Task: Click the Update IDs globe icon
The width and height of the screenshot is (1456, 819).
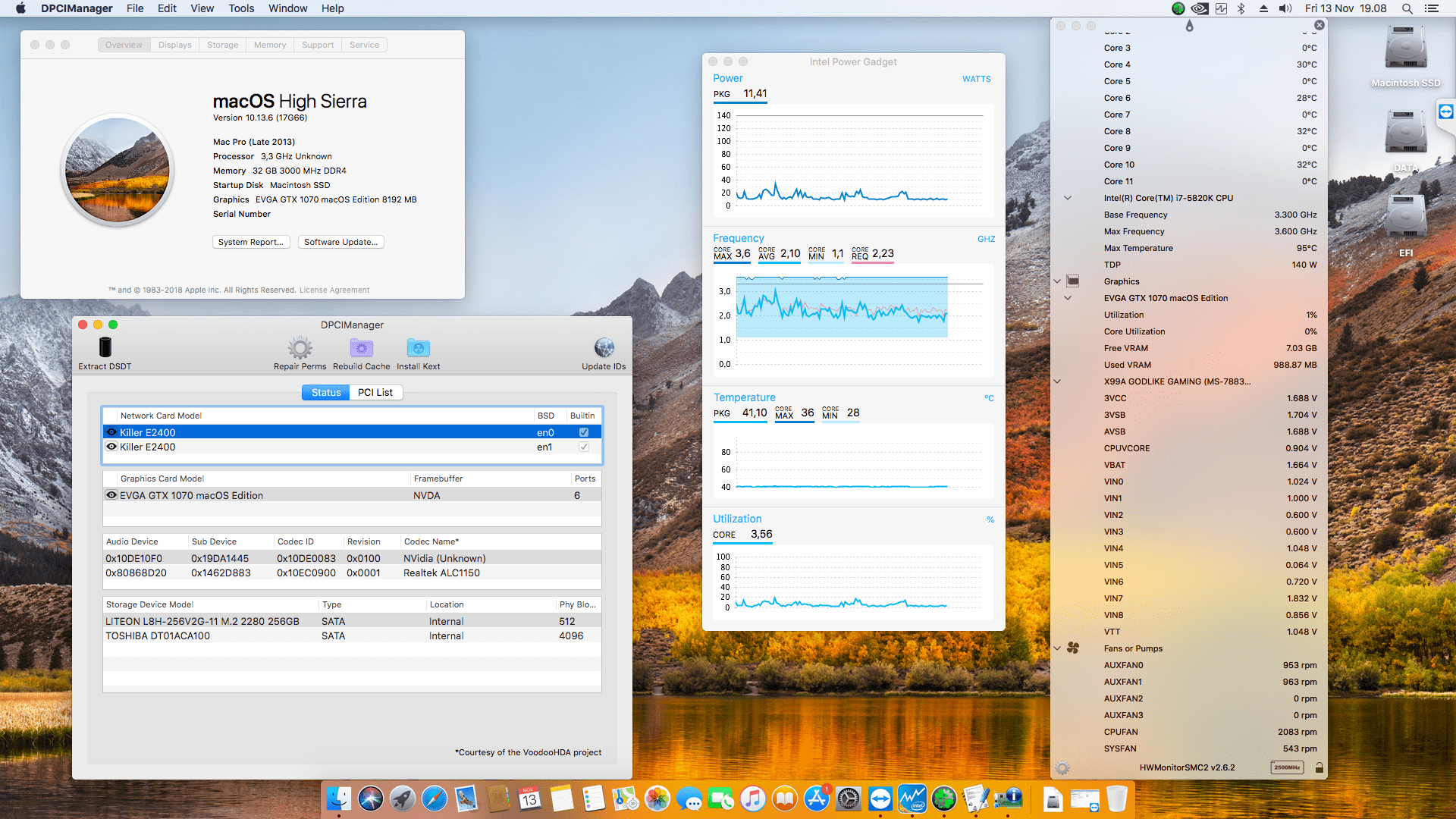Action: click(x=604, y=348)
